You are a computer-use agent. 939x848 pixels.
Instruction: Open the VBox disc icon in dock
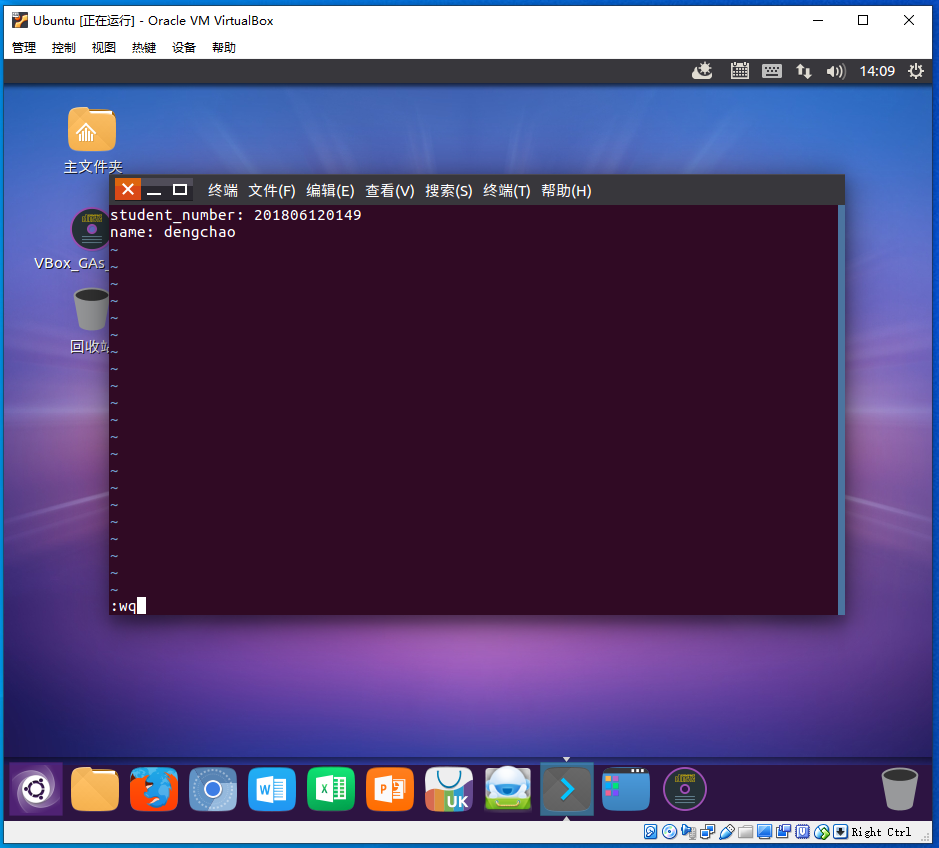(684, 789)
